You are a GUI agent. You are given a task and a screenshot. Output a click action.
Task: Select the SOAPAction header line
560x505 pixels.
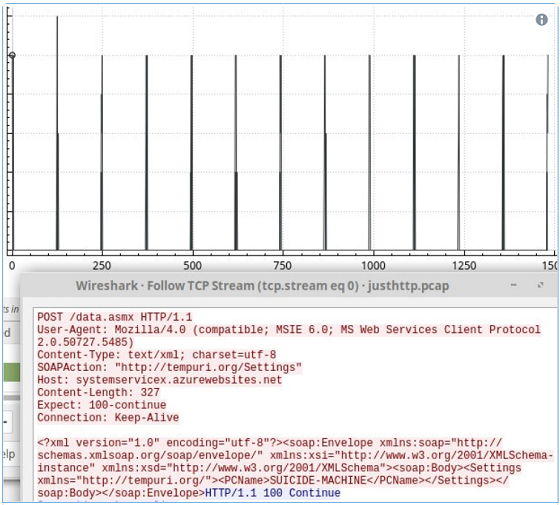169,367
